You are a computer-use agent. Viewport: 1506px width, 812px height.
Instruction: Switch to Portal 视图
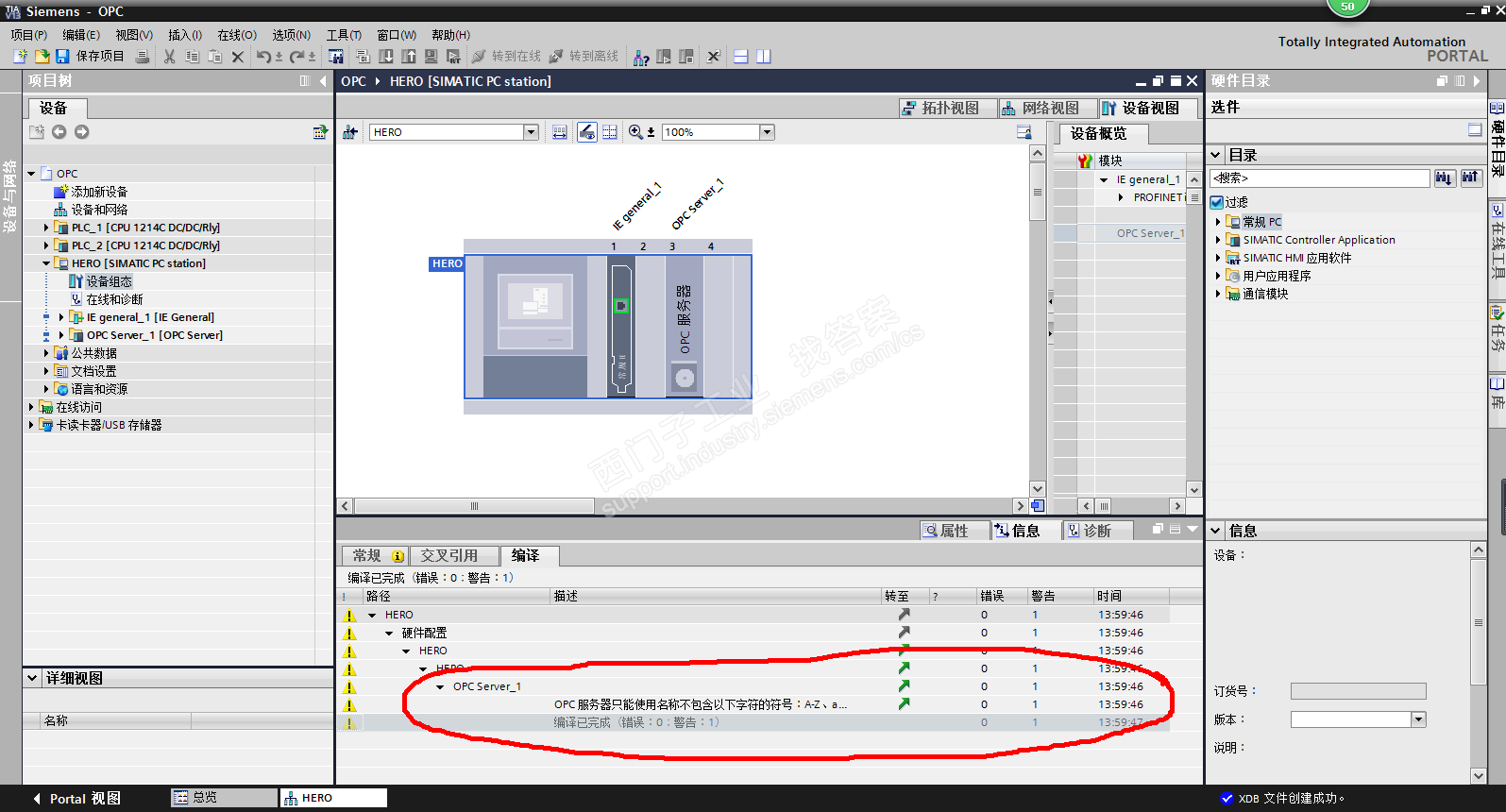click(76, 799)
